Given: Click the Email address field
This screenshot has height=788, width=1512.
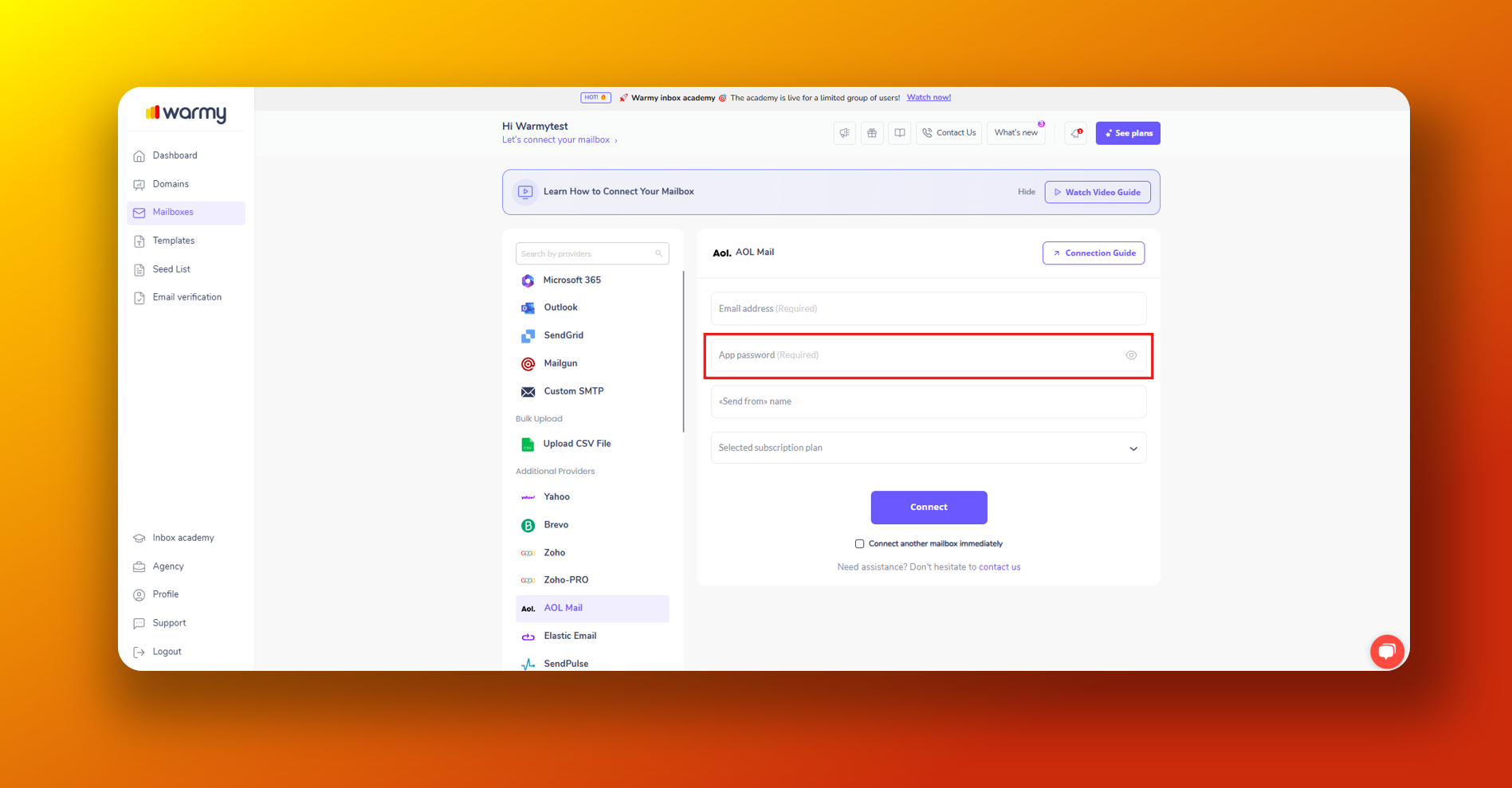Looking at the screenshot, I should 929,308.
